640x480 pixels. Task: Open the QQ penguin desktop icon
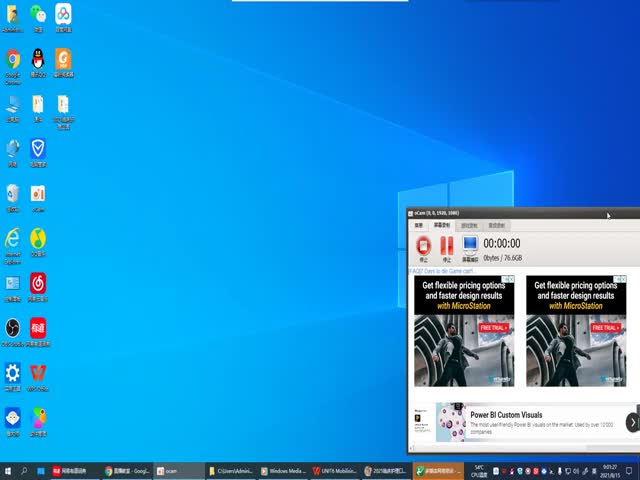pyautogui.click(x=38, y=59)
